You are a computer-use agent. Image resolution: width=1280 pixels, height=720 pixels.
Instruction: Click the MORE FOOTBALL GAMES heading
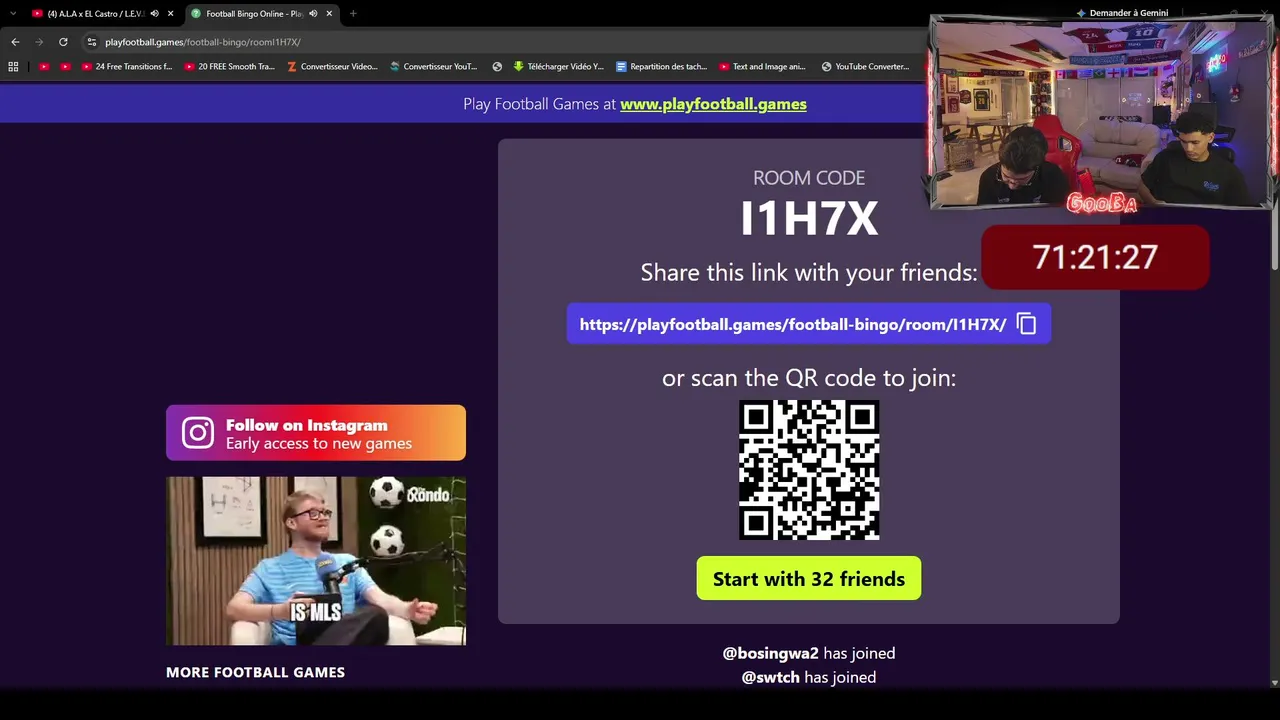pyautogui.click(x=255, y=672)
